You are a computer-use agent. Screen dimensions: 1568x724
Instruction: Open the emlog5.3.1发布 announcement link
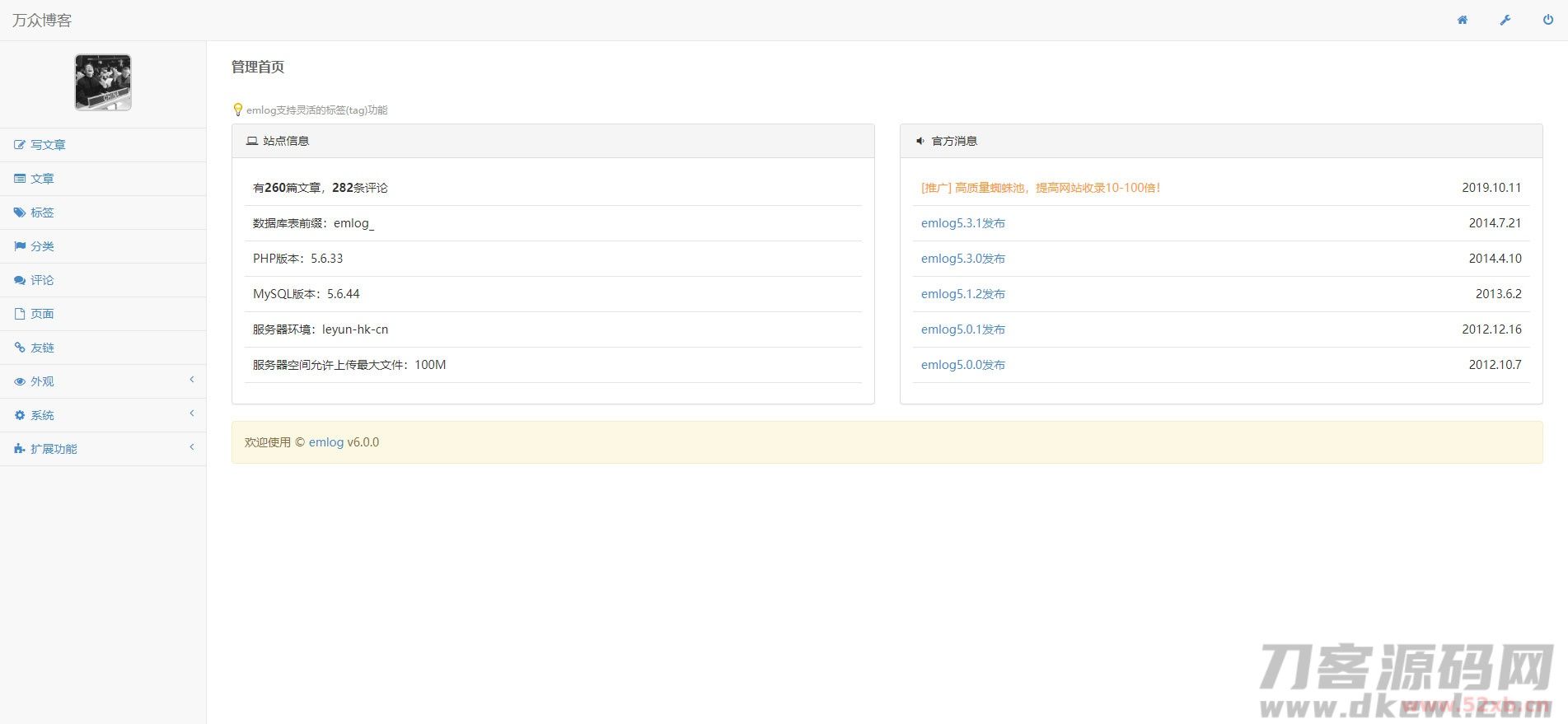962,223
